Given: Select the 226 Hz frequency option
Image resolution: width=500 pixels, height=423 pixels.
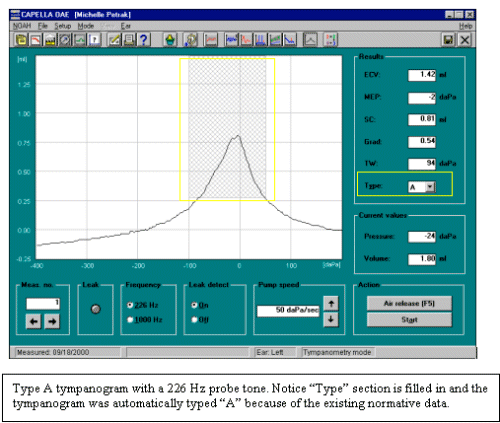Looking at the screenshot, I should [143, 305].
